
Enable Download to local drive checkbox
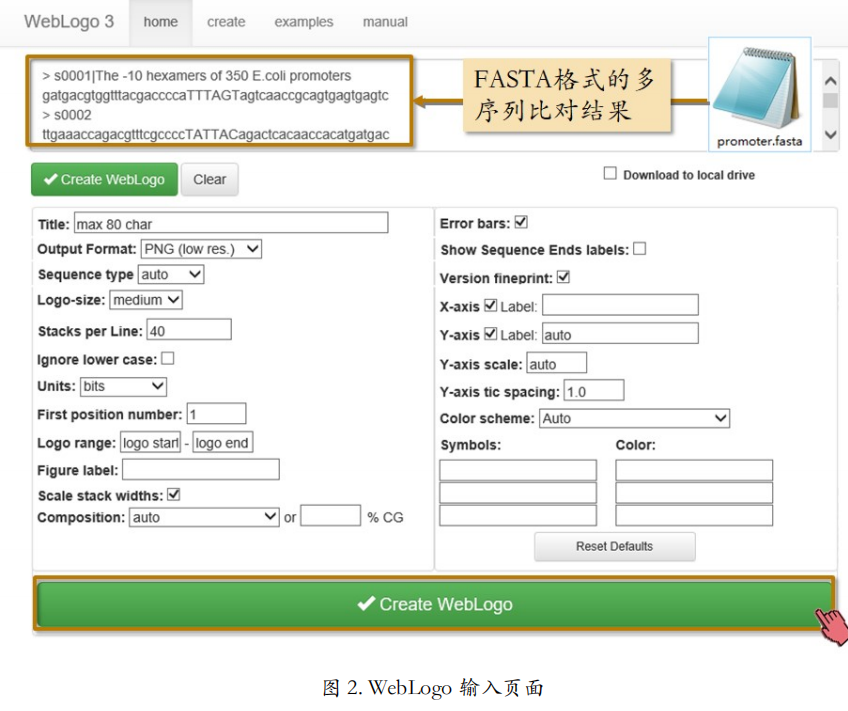tap(610, 174)
